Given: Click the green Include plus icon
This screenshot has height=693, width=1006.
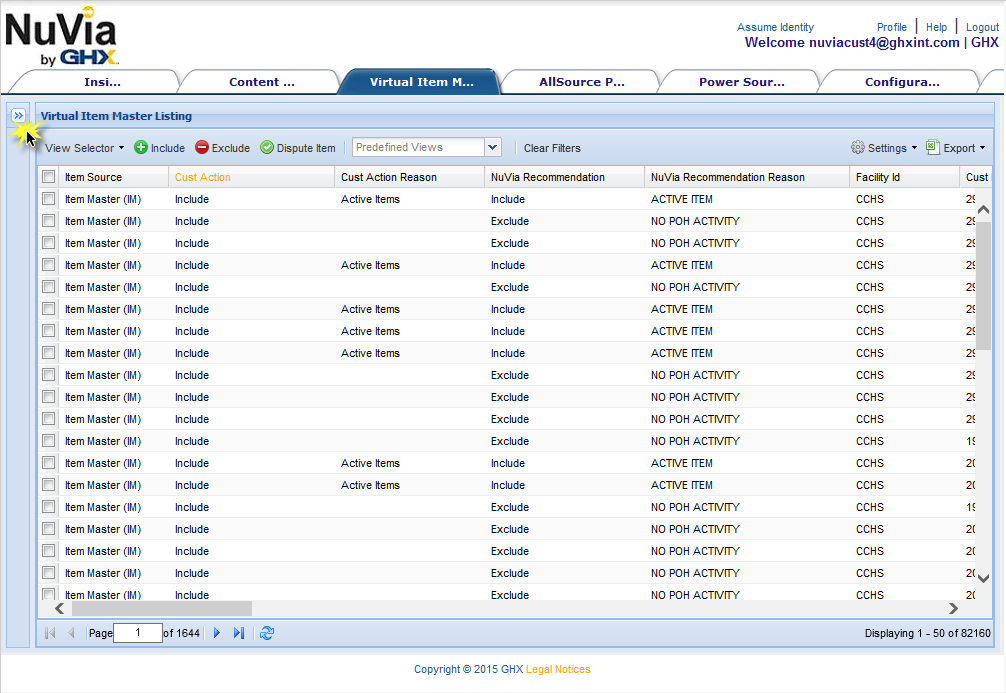Looking at the screenshot, I should point(141,148).
